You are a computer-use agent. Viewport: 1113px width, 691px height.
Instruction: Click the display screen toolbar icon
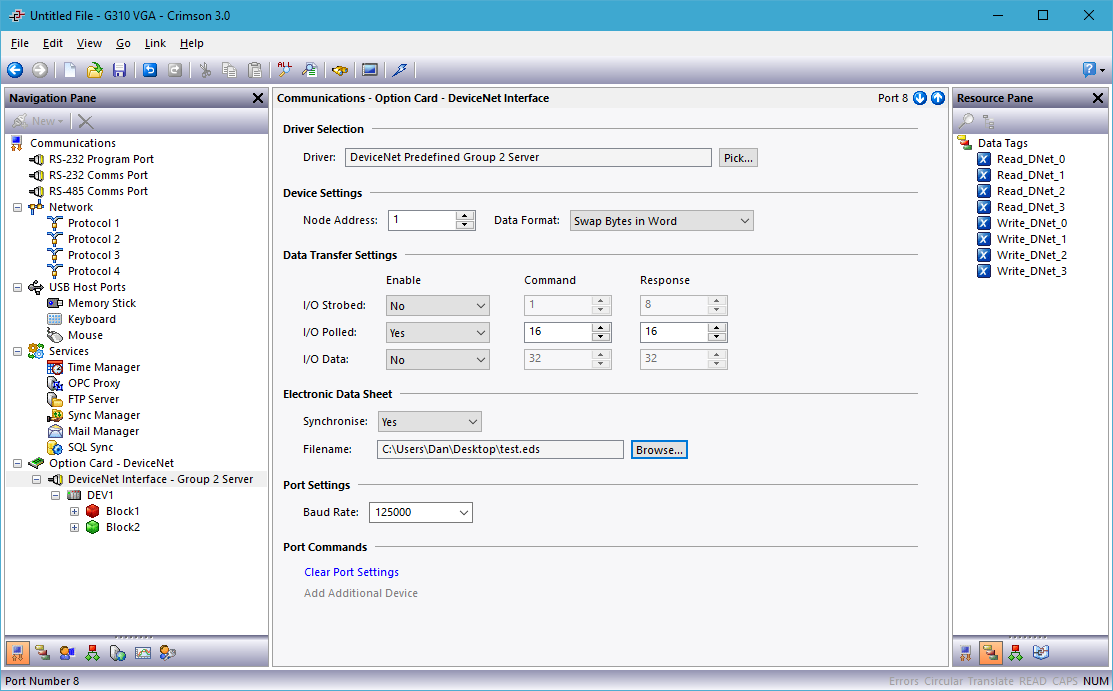[x=369, y=70]
